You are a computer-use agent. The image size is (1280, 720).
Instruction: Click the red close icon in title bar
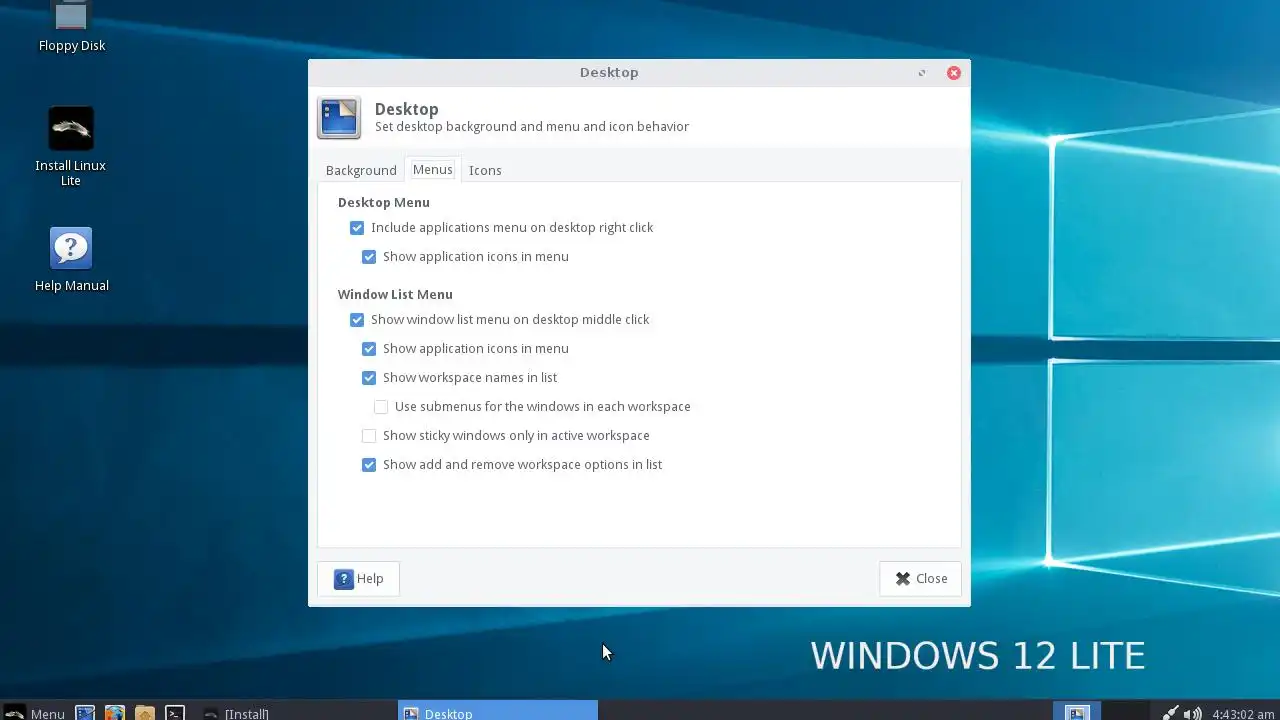pyautogui.click(x=954, y=72)
